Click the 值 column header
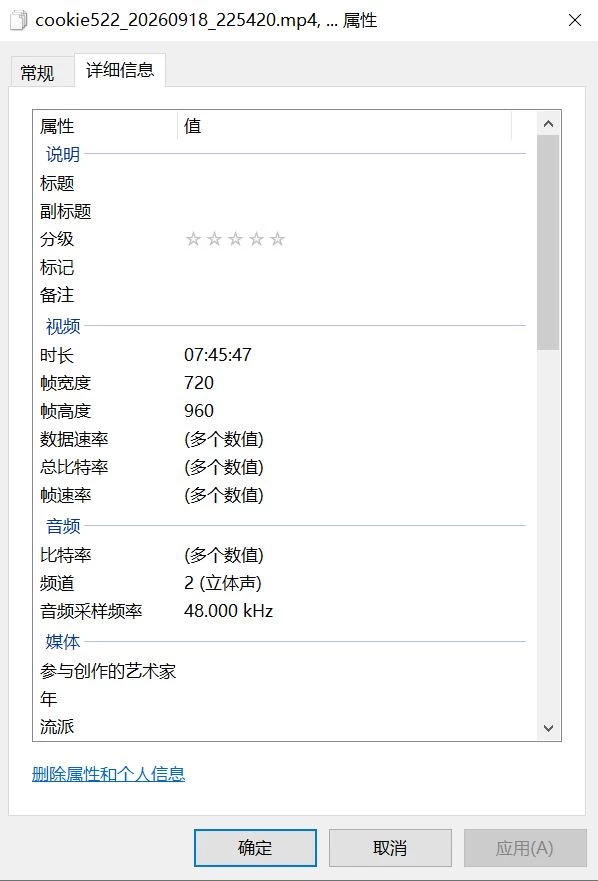Image resolution: width=598 pixels, height=881 pixels. click(x=345, y=126)
